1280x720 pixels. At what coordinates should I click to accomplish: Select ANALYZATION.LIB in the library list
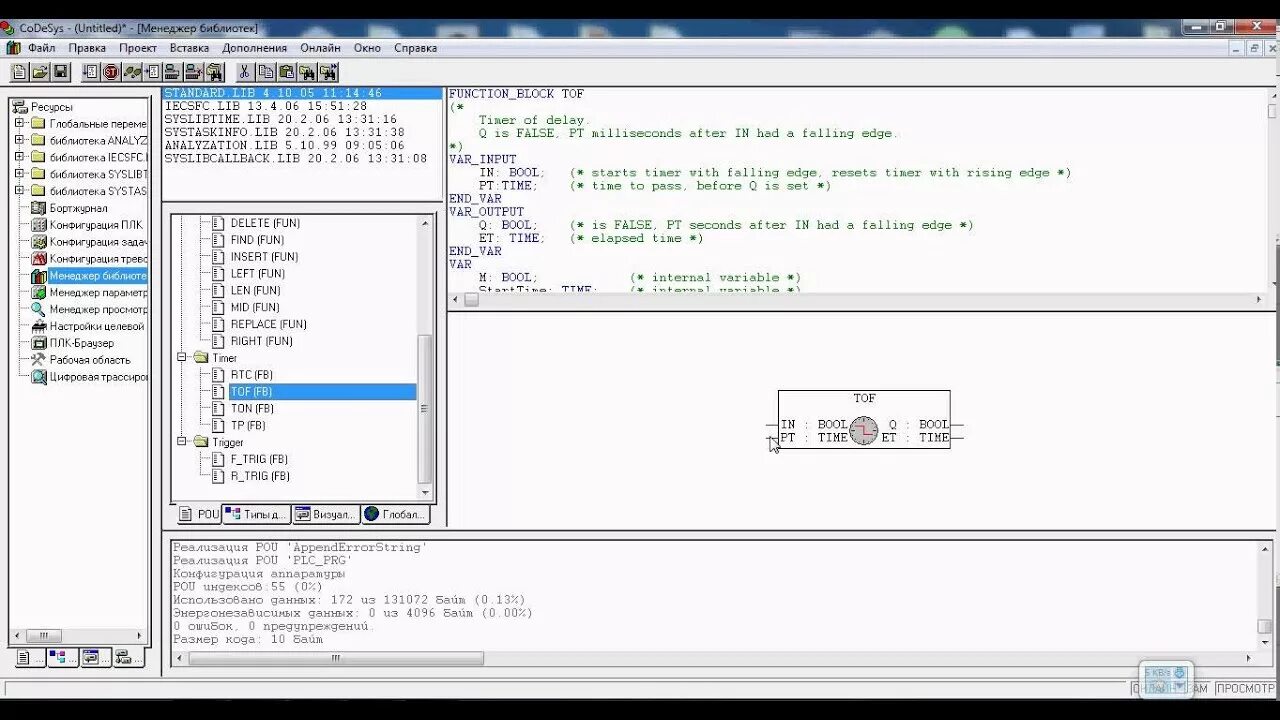coord(302,145)
